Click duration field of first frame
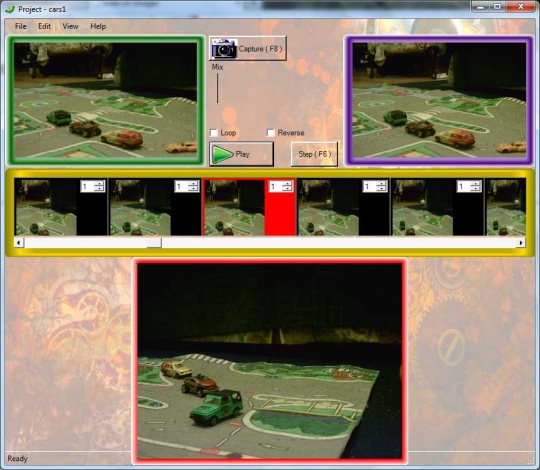Image resolution: width=540 pixels, height=470 pixels. pyautogui.click(x=88, y=186)
